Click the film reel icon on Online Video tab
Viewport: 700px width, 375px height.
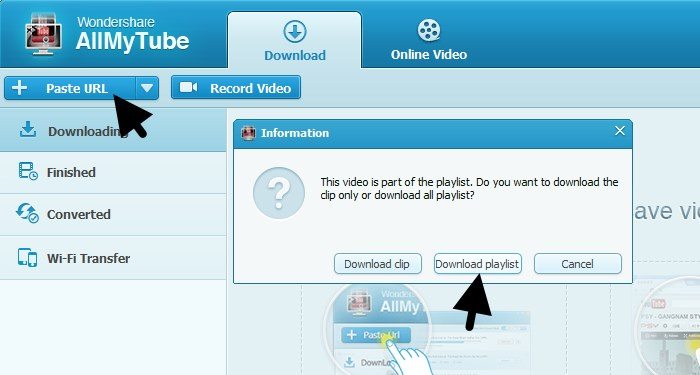pyautogui.click(x=429, y=30)
